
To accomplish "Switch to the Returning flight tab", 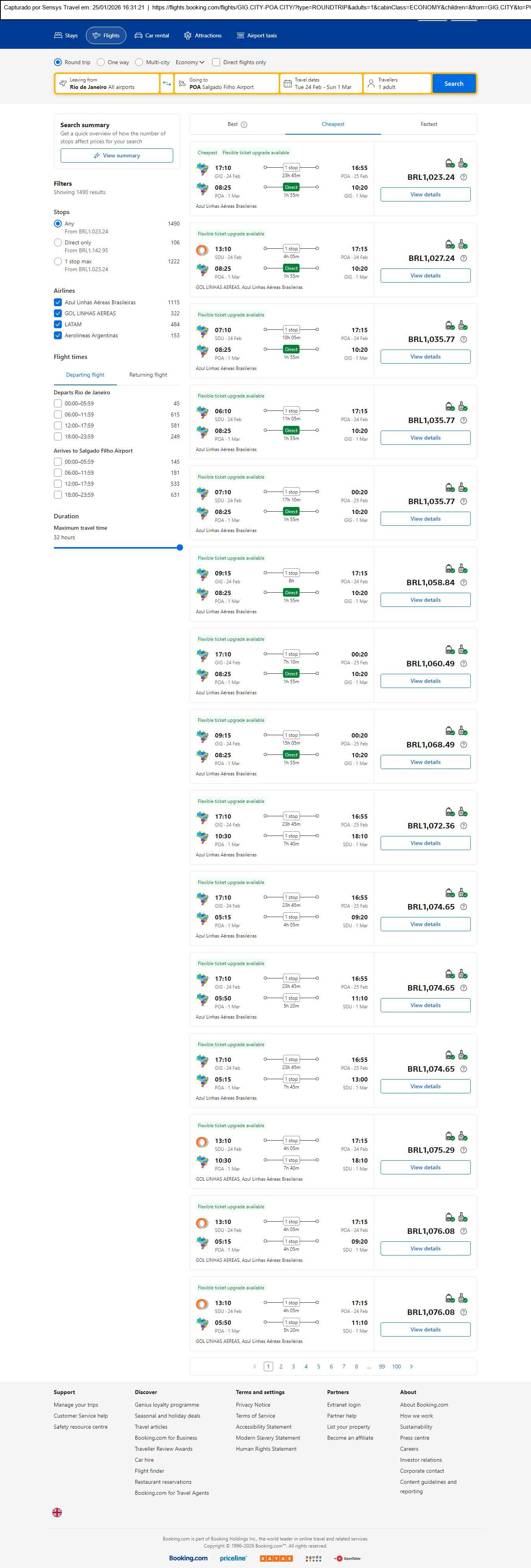I will pos(148,375).
